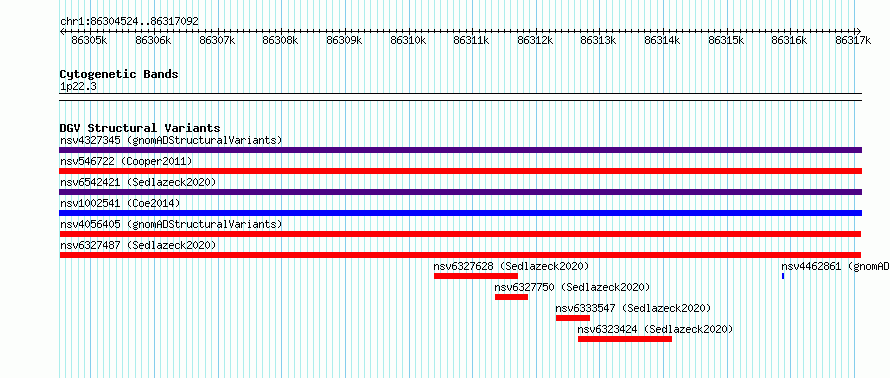
Task: Select the blue bar under nsv1002541
Action: 460,213
